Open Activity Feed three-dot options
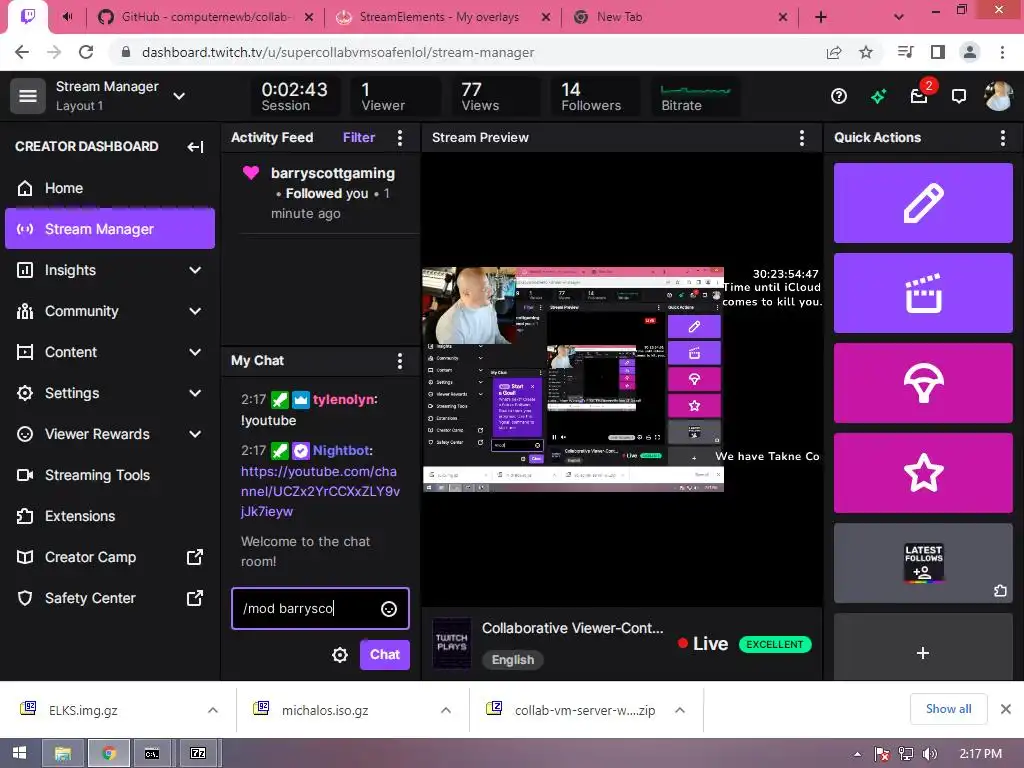The width and height of the screenshot is (1024, 768). click(x=400, y=138)
